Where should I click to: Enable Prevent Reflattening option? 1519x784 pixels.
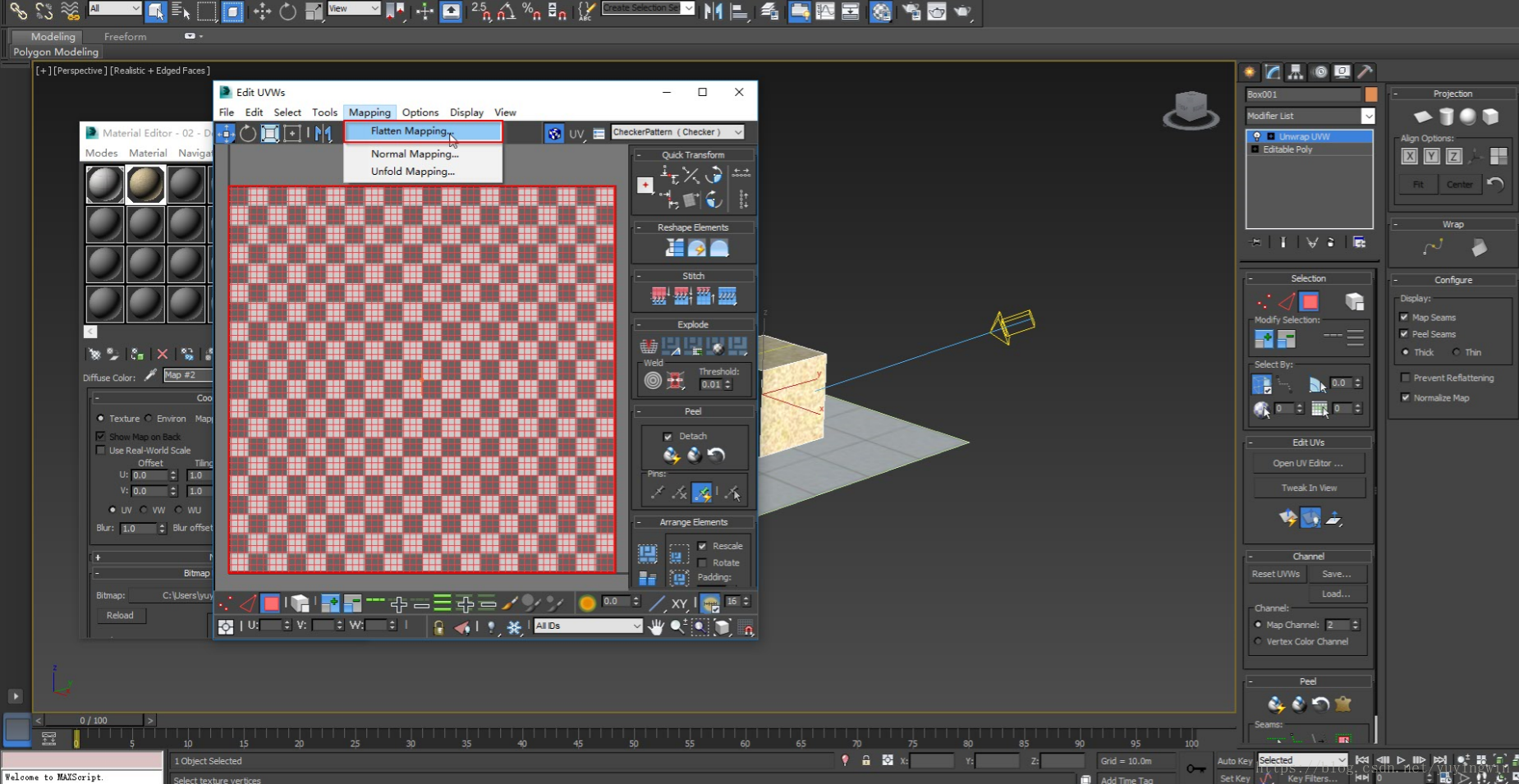pyautogui.click(x=1405, y=378)
